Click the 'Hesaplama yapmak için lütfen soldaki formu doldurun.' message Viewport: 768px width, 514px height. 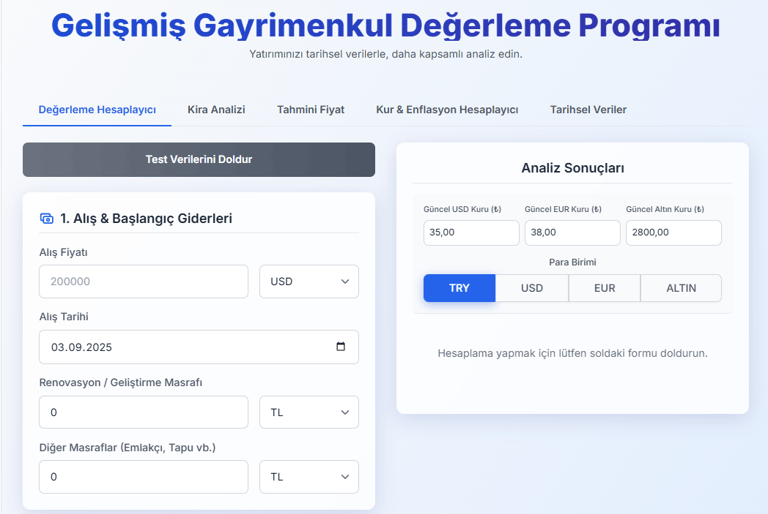point(573,353)
